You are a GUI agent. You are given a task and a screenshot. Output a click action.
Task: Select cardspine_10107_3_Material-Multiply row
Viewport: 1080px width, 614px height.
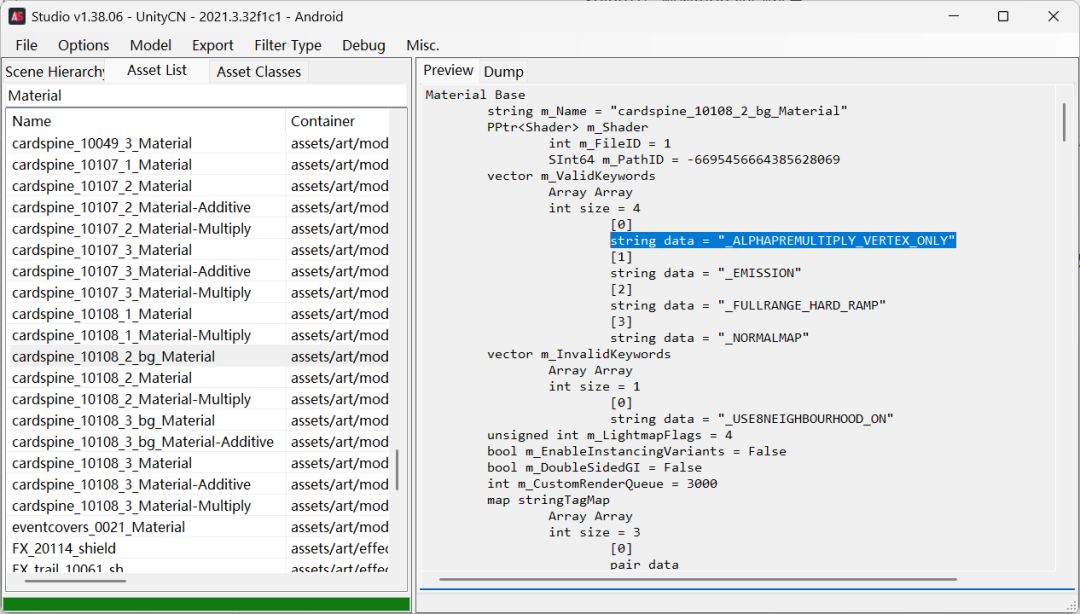click(198, 293)
